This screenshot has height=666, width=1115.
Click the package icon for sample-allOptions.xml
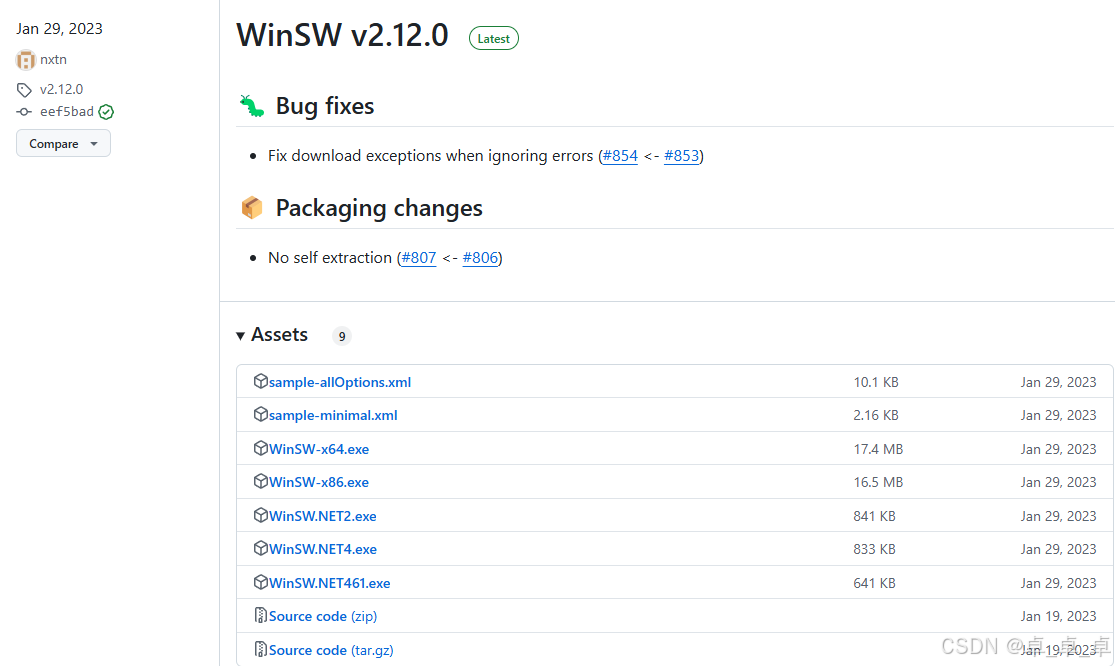point(260,381)
